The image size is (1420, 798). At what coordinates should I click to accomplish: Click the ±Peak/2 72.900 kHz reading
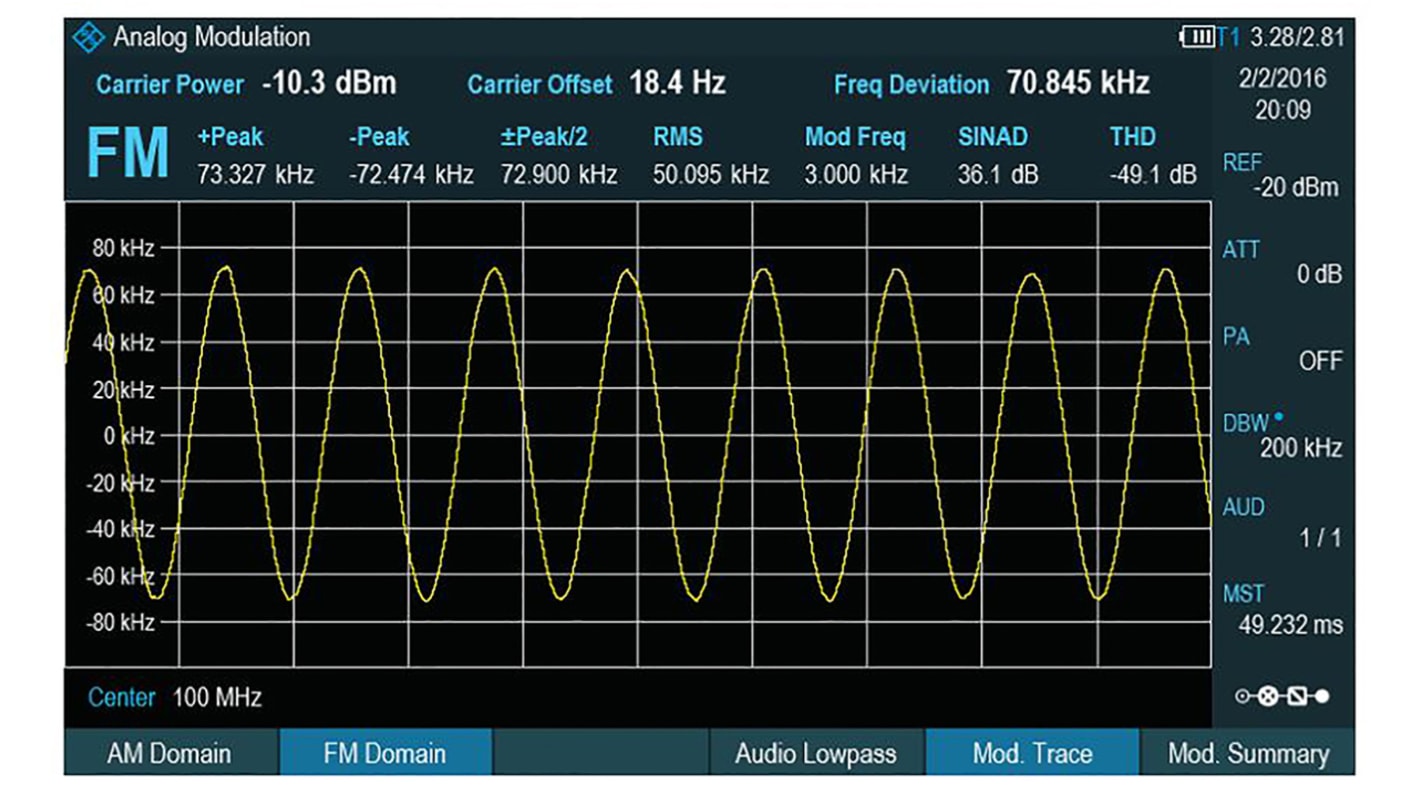coord(559,156)
